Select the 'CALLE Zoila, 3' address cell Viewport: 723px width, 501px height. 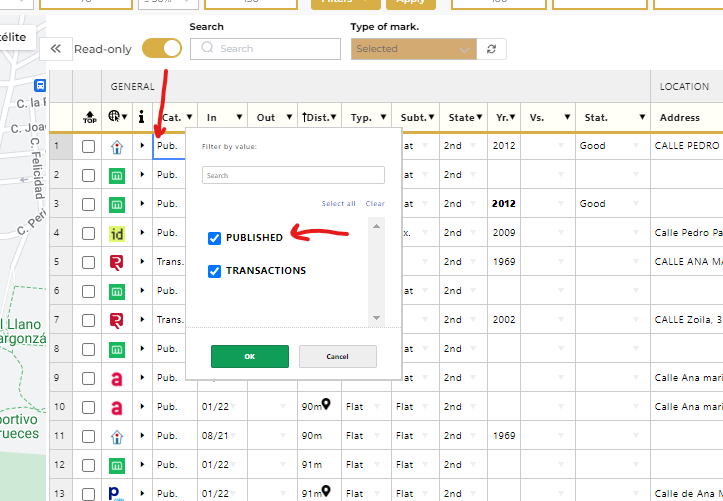point(687,319)
